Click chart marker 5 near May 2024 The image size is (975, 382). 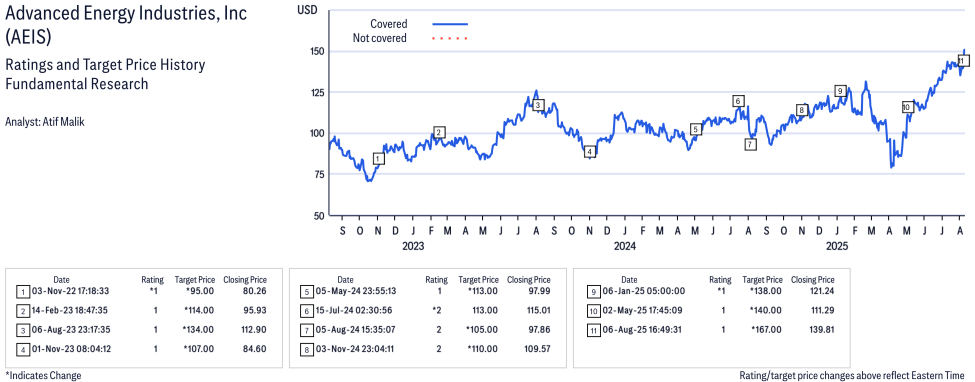(x=696, y=129)
